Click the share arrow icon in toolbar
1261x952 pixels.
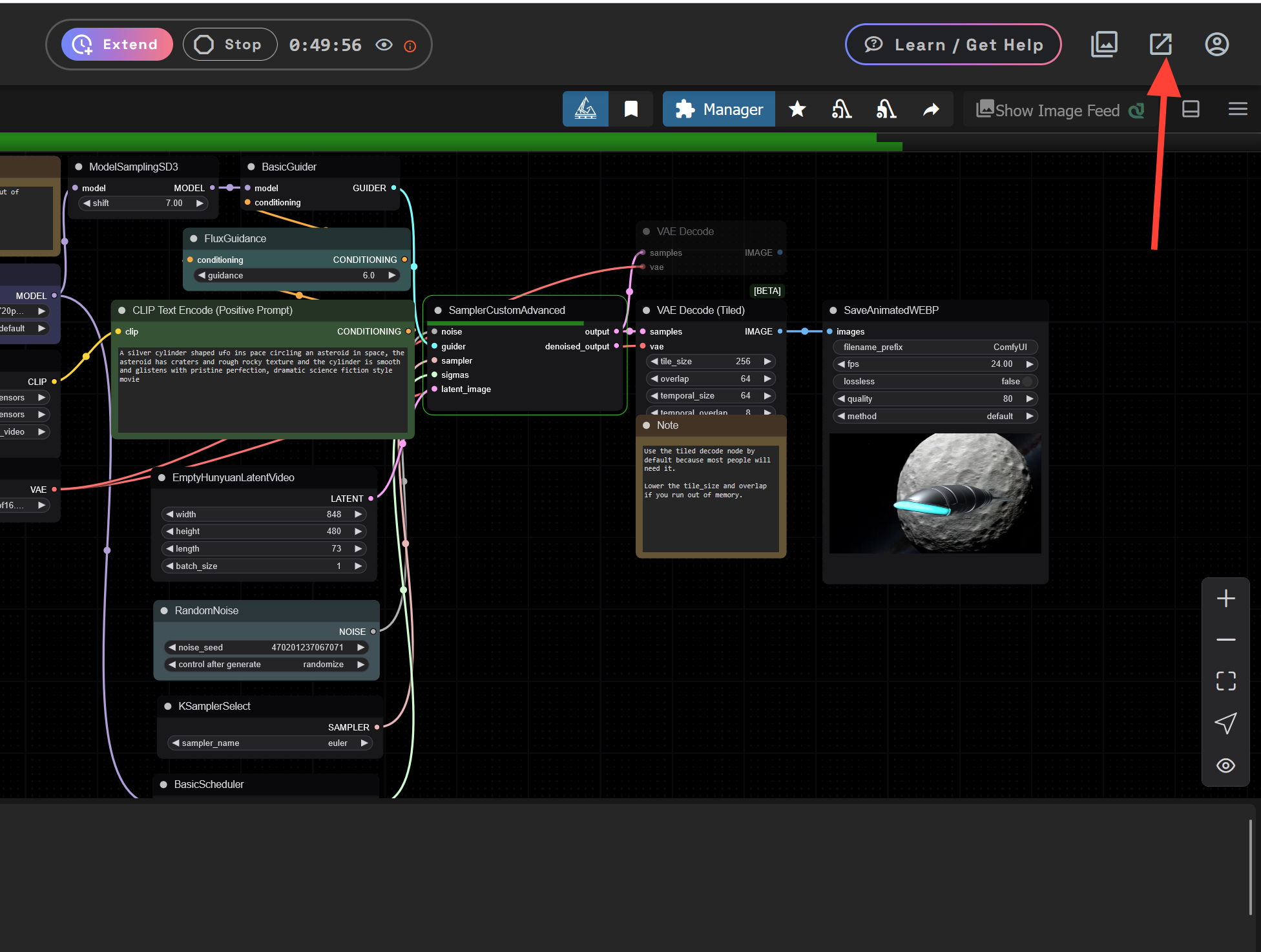coord(931,109)
